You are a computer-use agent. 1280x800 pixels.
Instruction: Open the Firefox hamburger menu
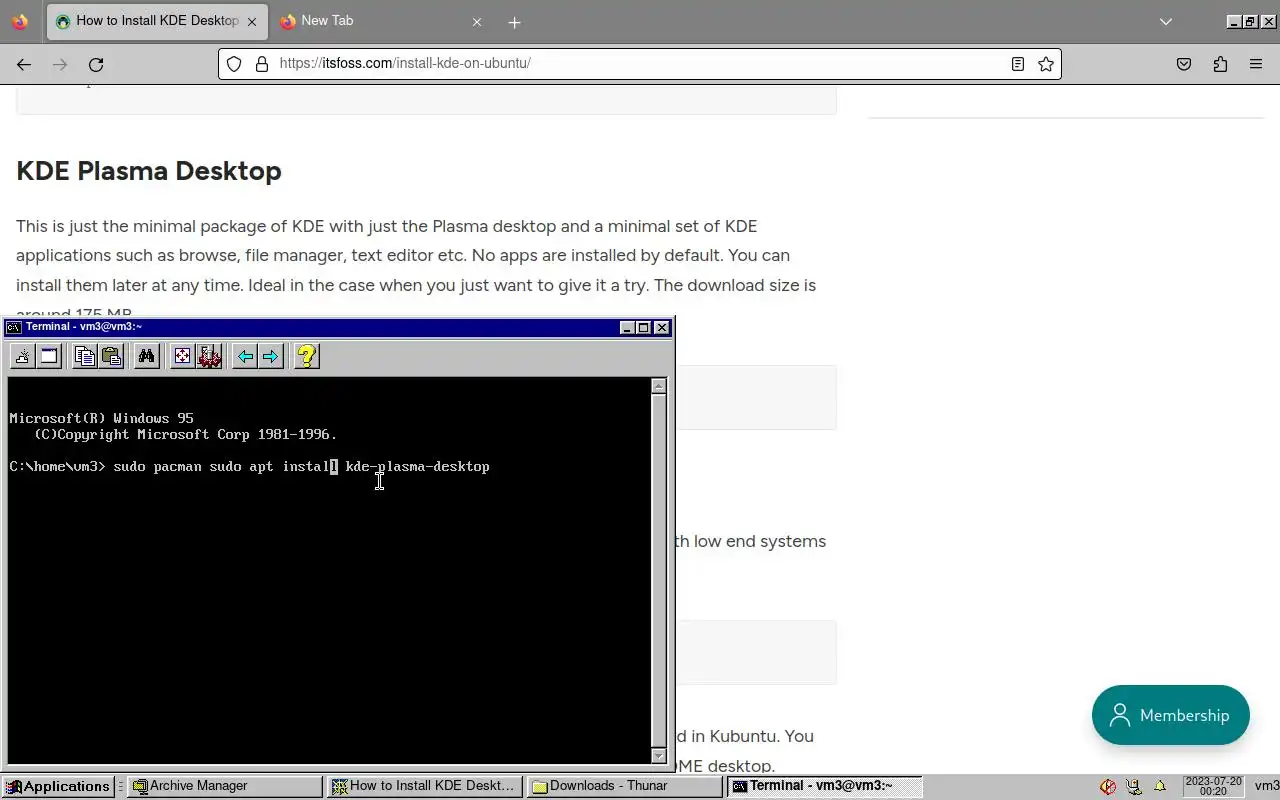1256,64
